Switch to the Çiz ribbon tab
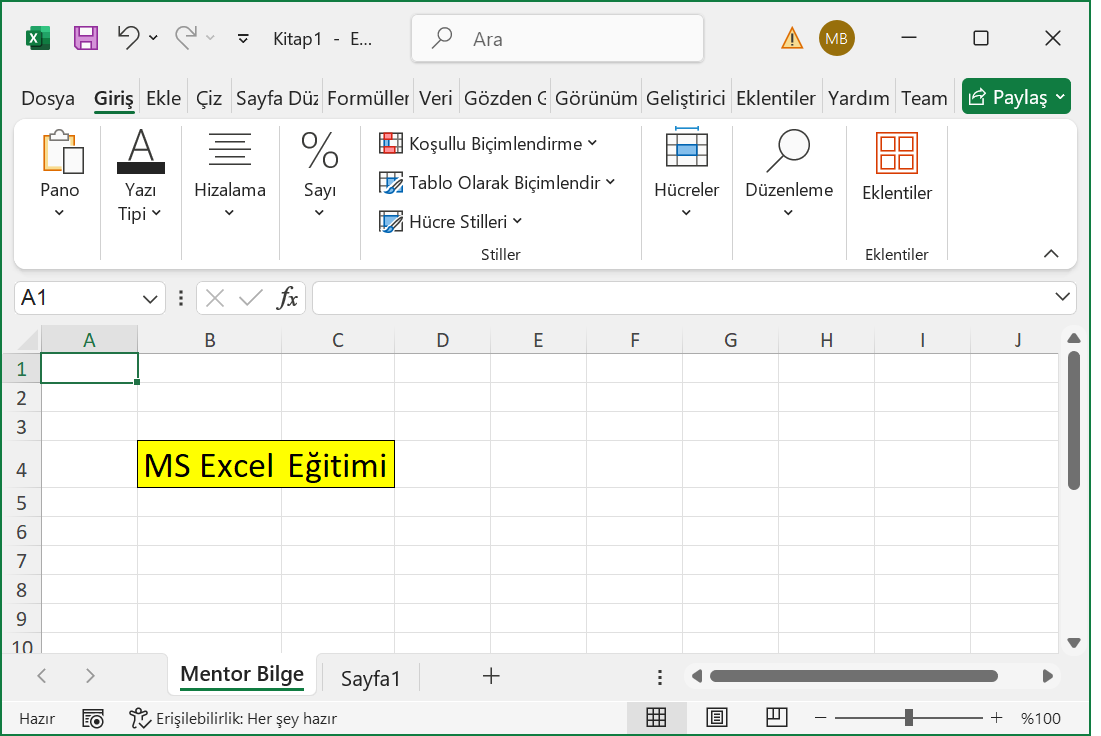 (209, 98)
